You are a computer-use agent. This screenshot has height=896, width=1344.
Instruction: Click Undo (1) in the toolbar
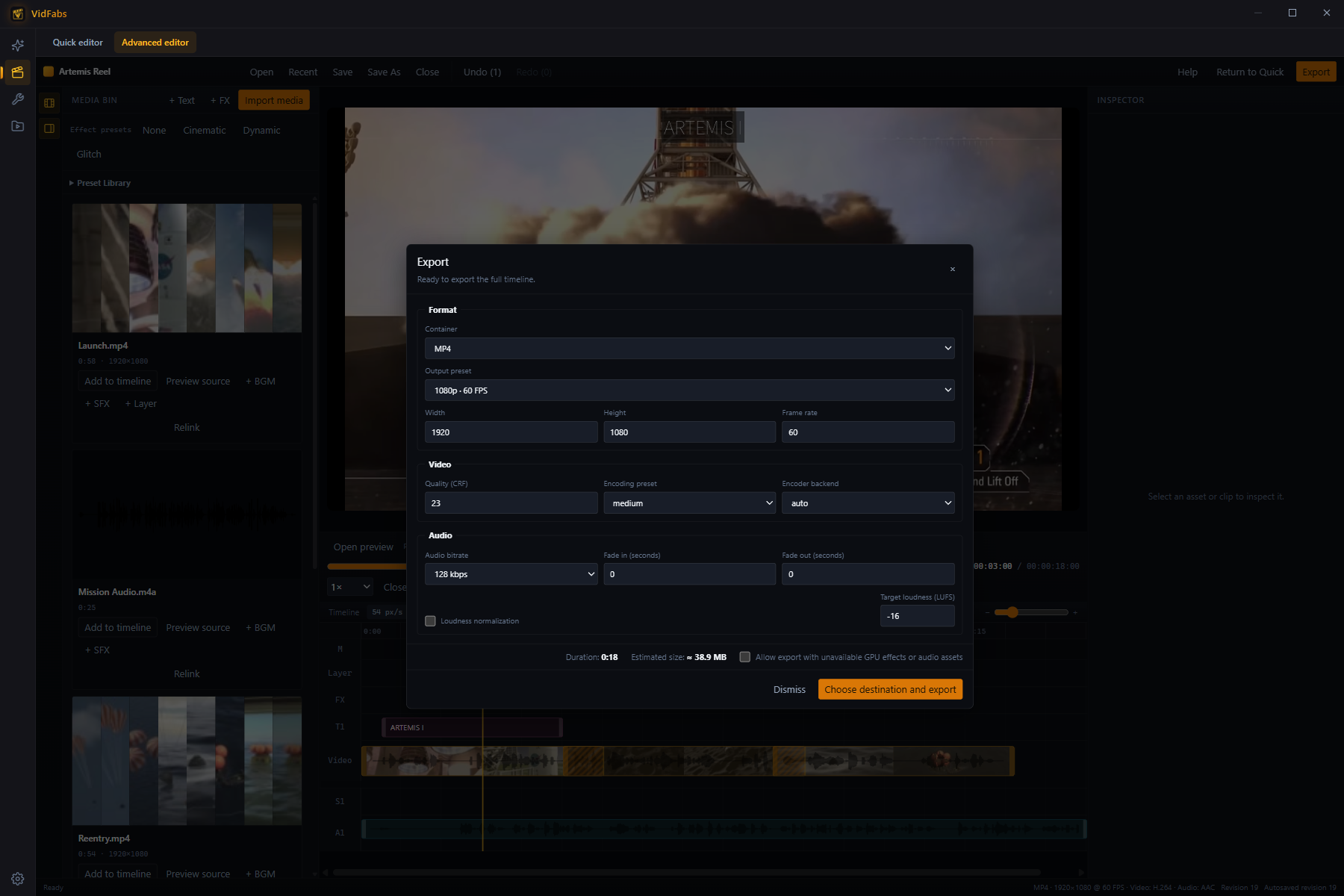tap(482, 72)
